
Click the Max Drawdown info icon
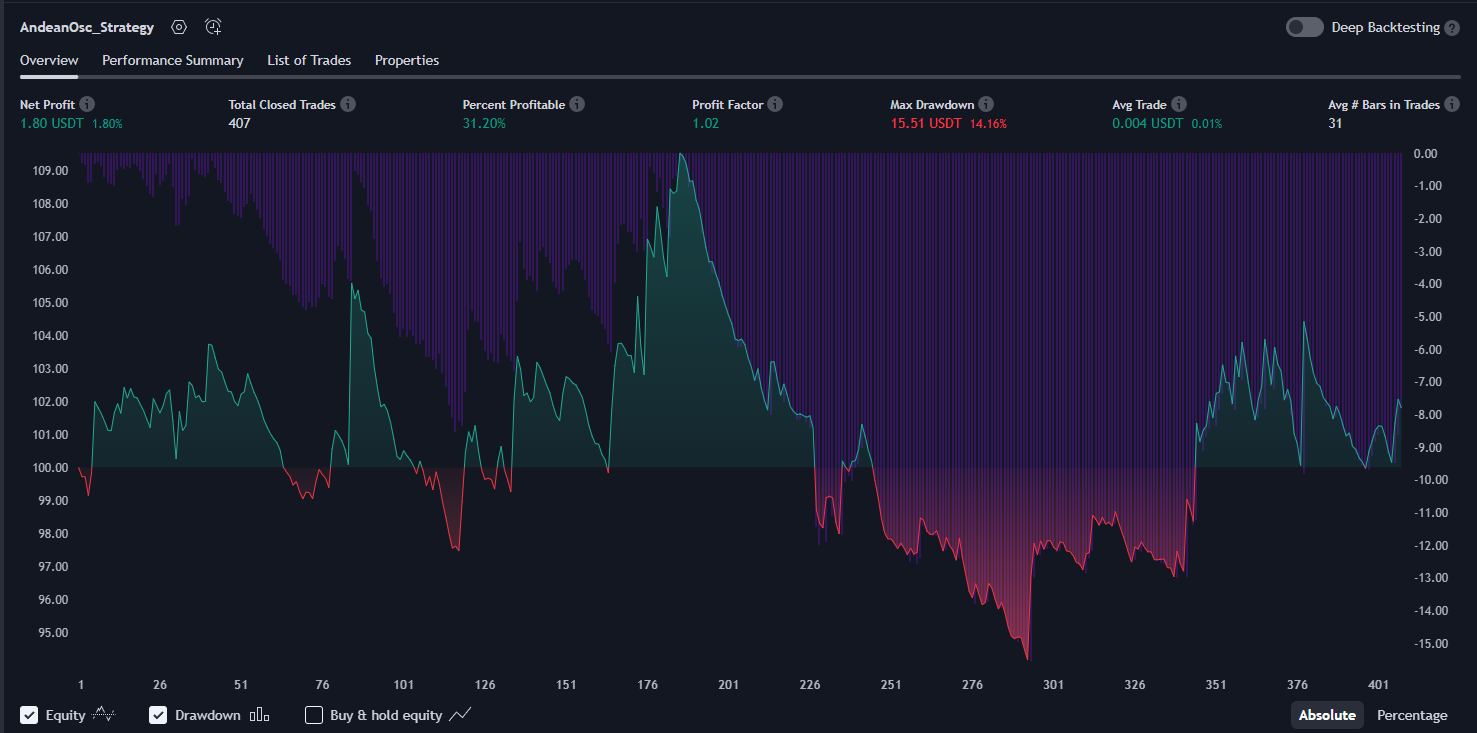tap(986, 104)
